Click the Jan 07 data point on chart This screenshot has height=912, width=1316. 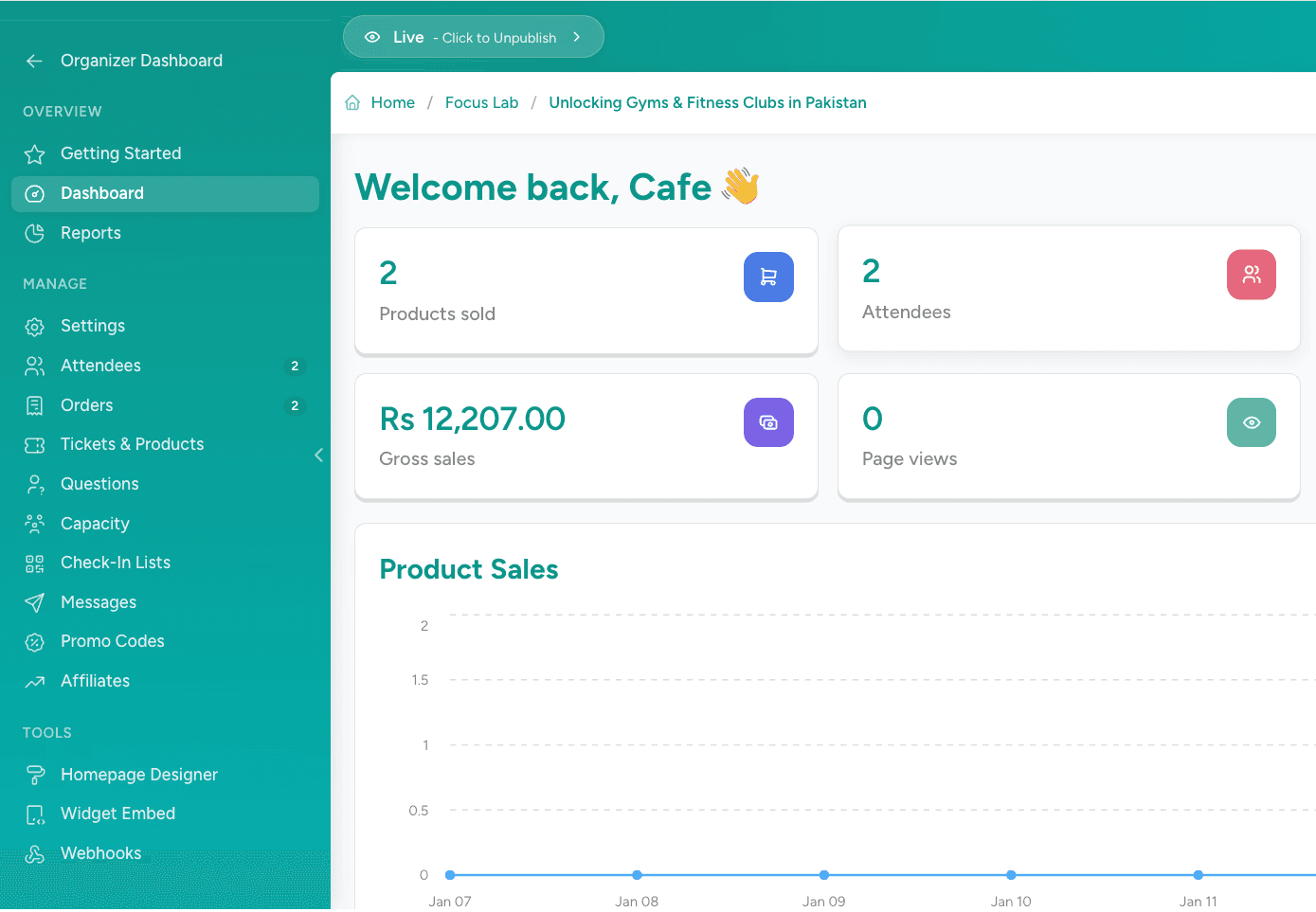click(450, 875)
